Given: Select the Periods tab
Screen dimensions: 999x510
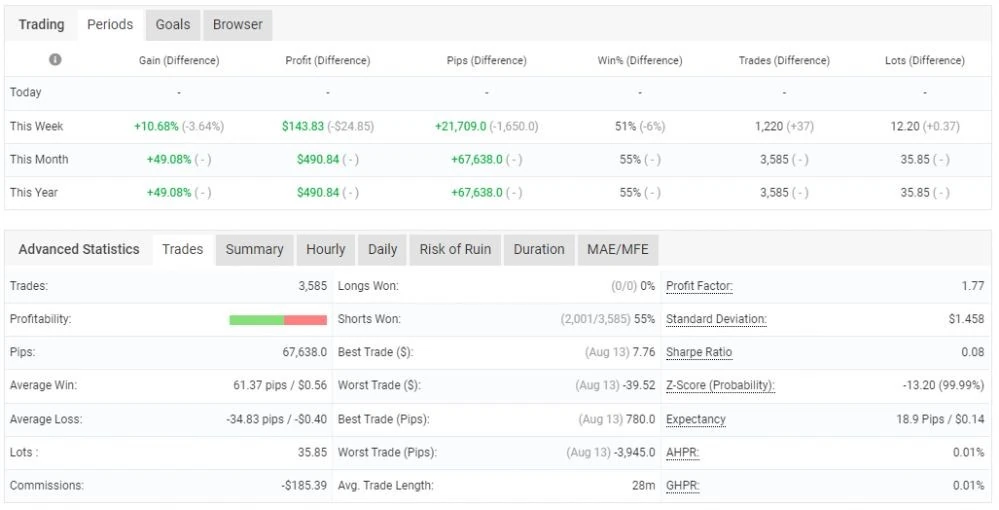Looking at the screenshot, I should 110,25.
